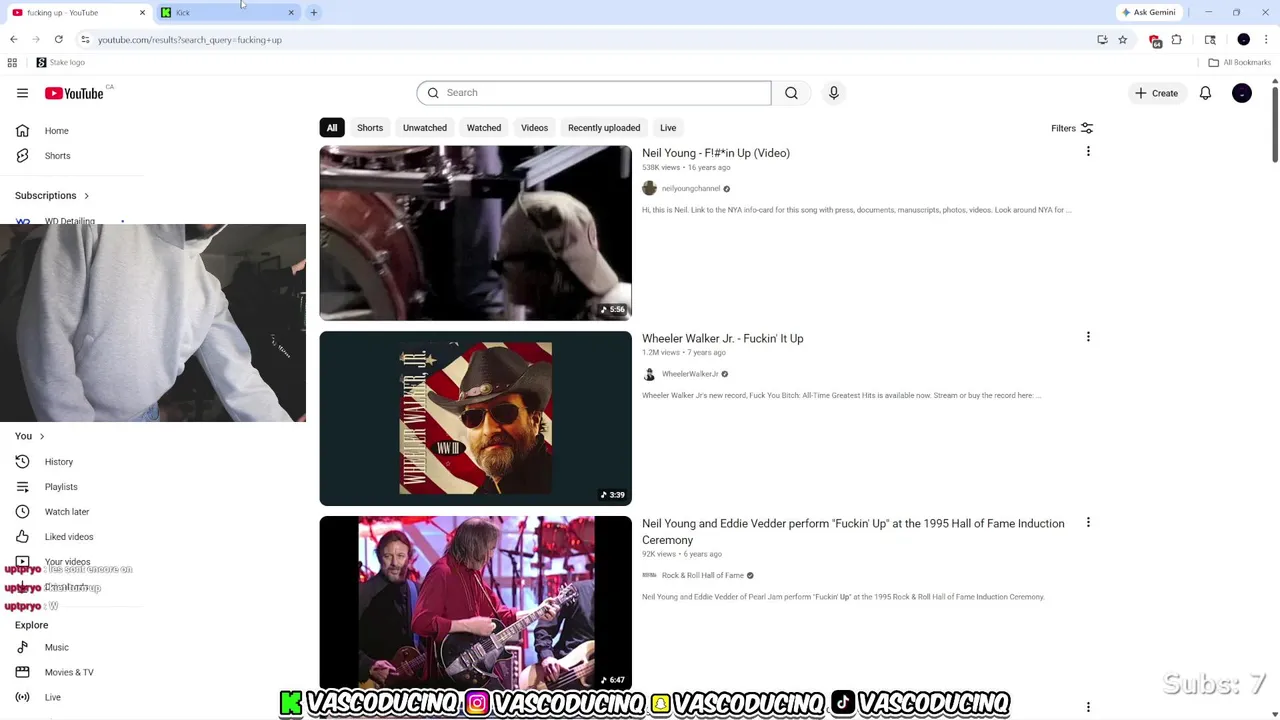Click Ask Gemini button
1280x720 pixels.
click(x=1149, y=12)
